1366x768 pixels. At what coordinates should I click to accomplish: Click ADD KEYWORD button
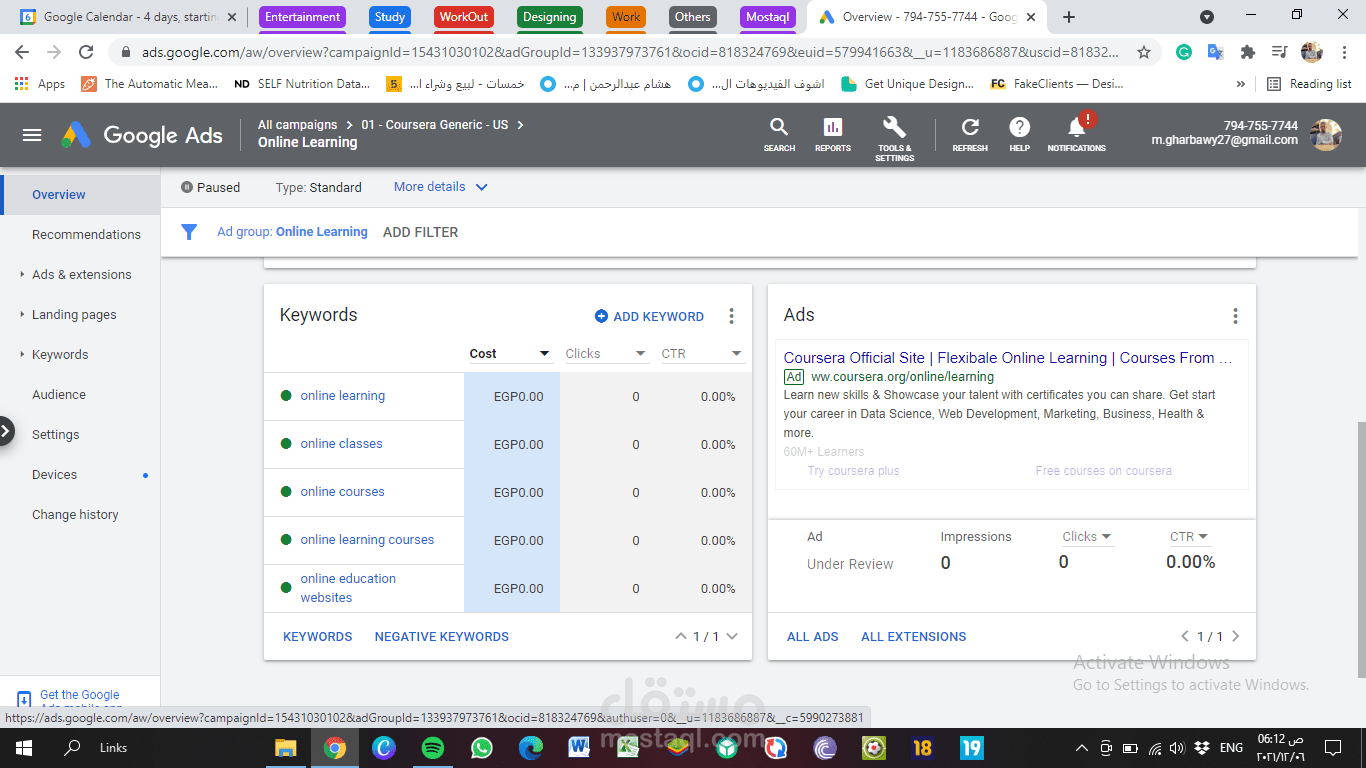649,316
